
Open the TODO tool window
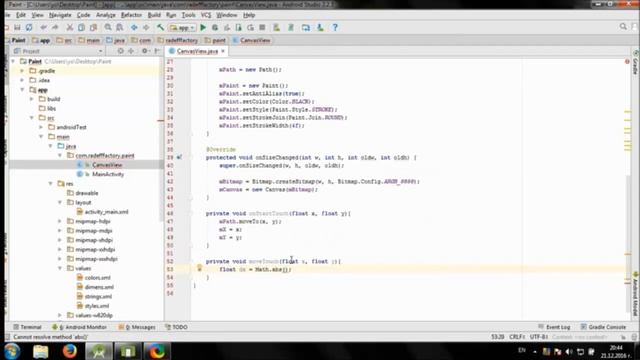176,327
